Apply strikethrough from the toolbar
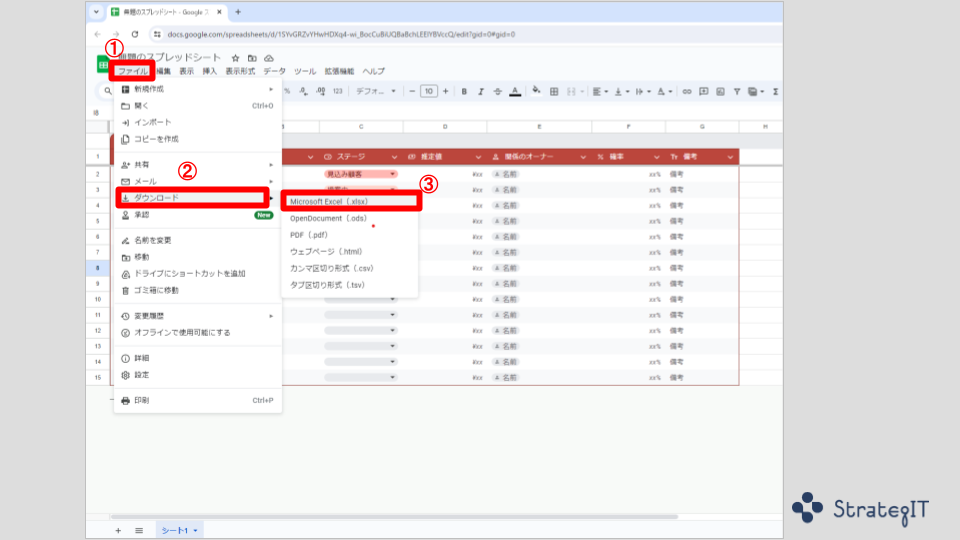The image size is (960, 540). coord(498,91)
